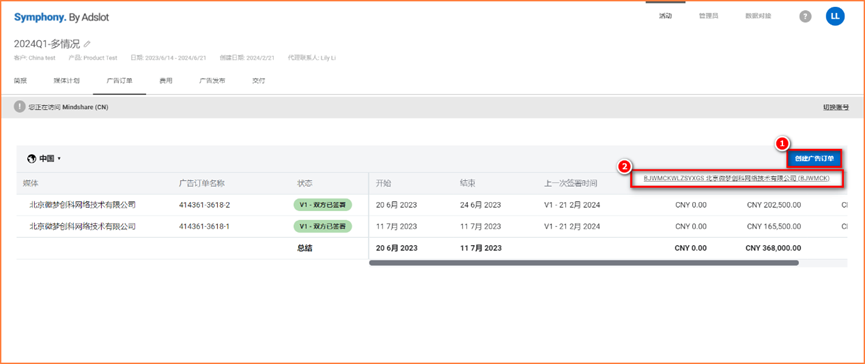The height and width of the screenshot is (364, 865).
Task: Click CNY 0.00 in the 总结 row
Action: click(690, 248)
